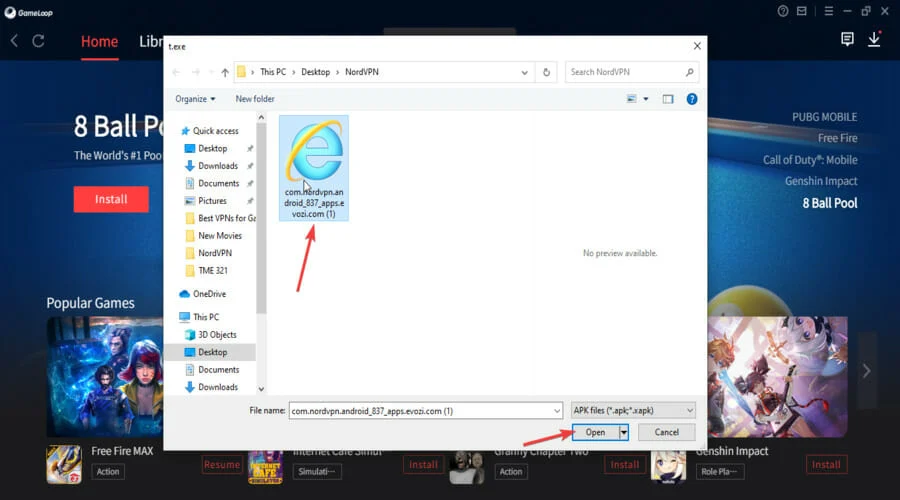Click Internet Cafe Simulator app icon
Screen dimensions: 900x500
click(265, 467)
